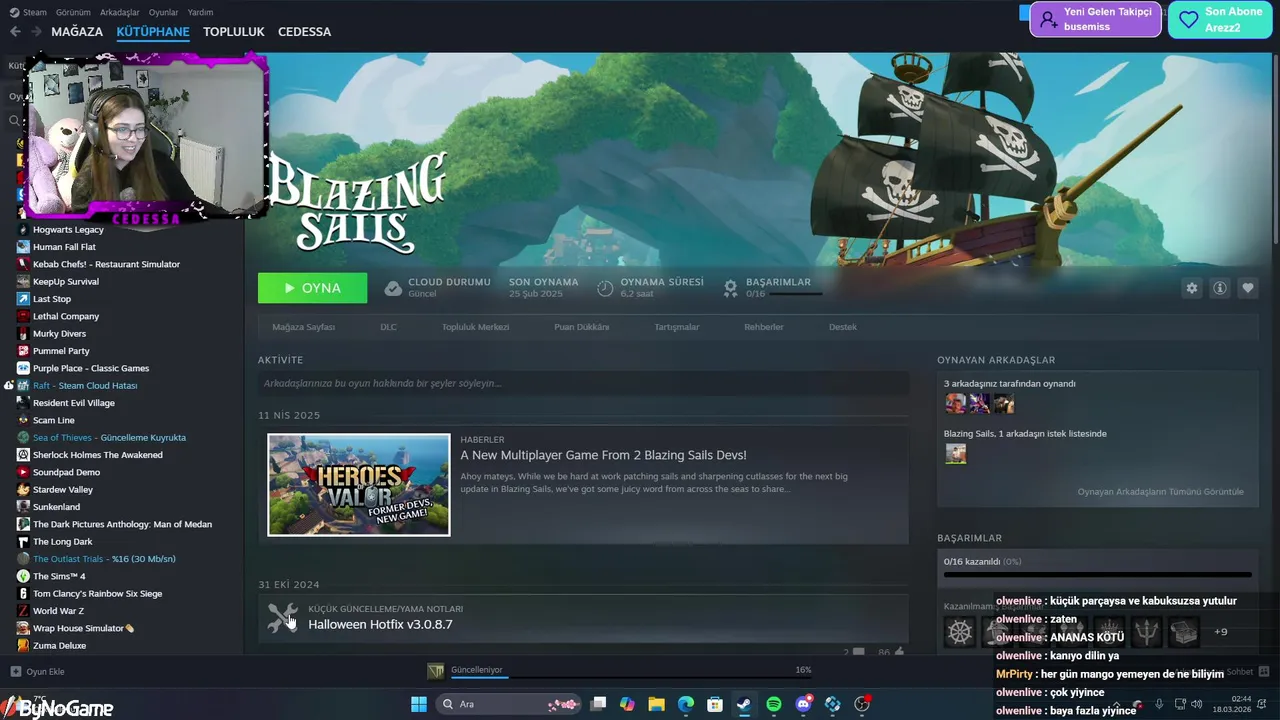Open the KÜTÜPHANE tab

(153, 32)
